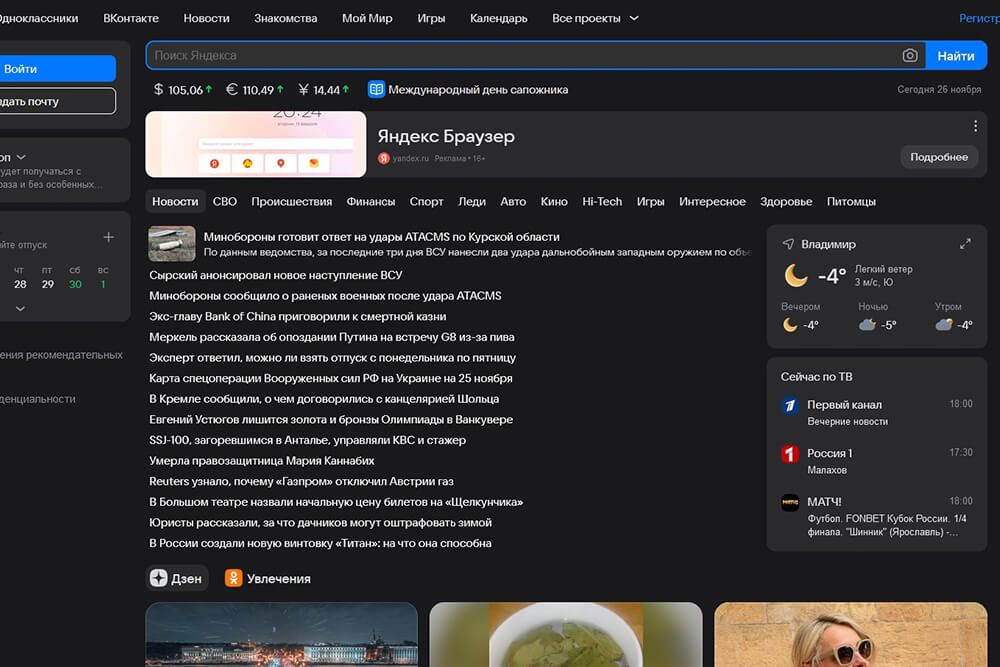Open headline about SSJ-100 в Анталье
Viewport: 1000px width, 667px height.
coord(307,440)
